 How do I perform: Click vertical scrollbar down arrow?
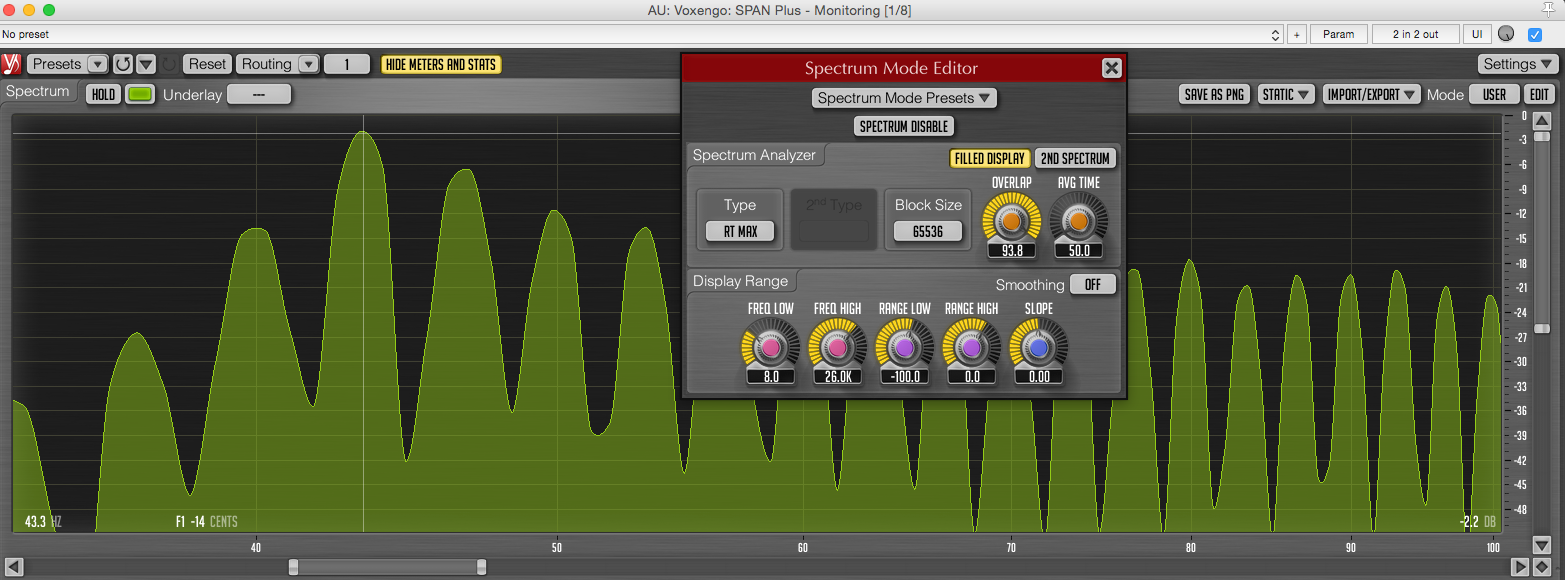1541,545
